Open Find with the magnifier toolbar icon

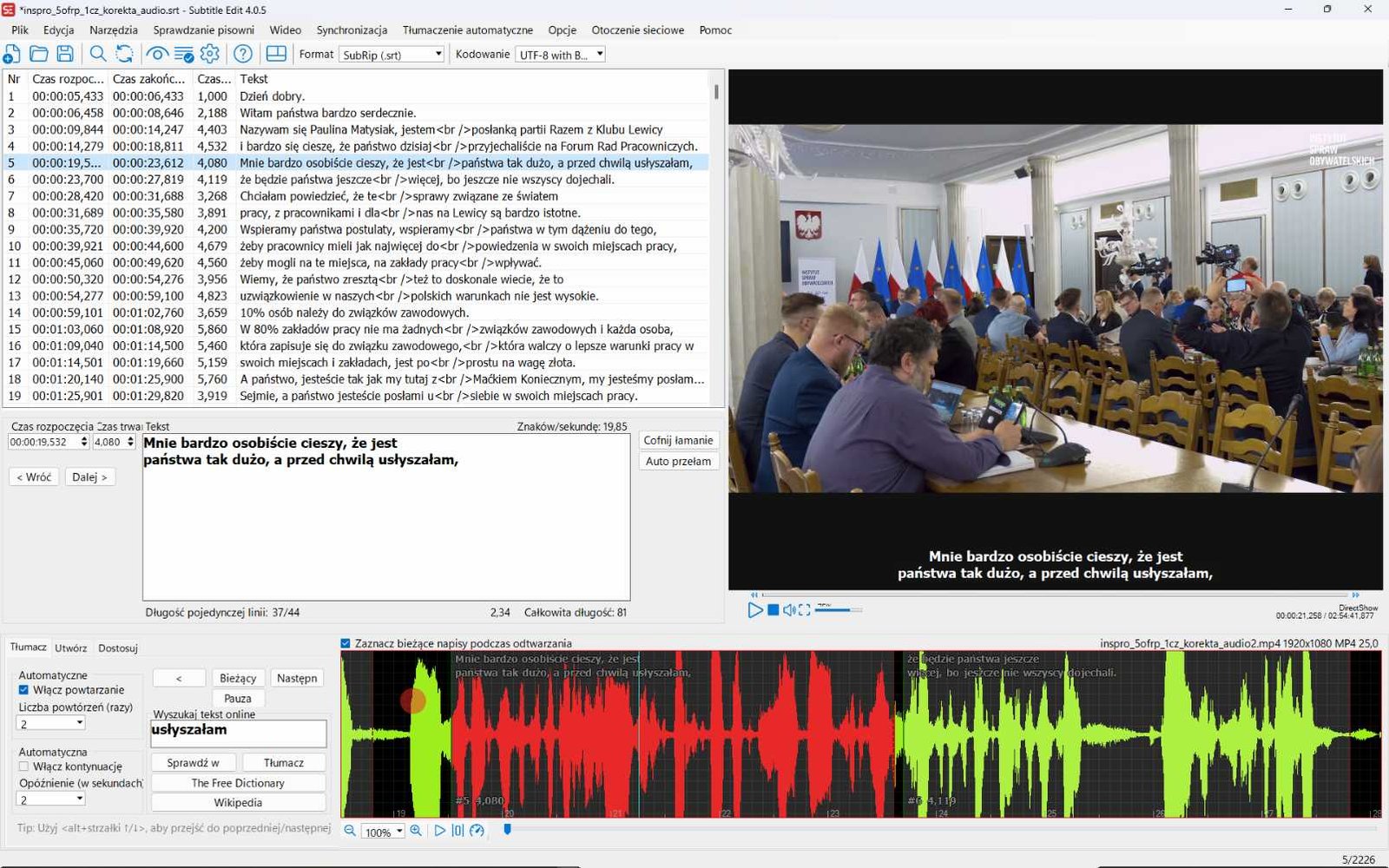tap(98, 54)
